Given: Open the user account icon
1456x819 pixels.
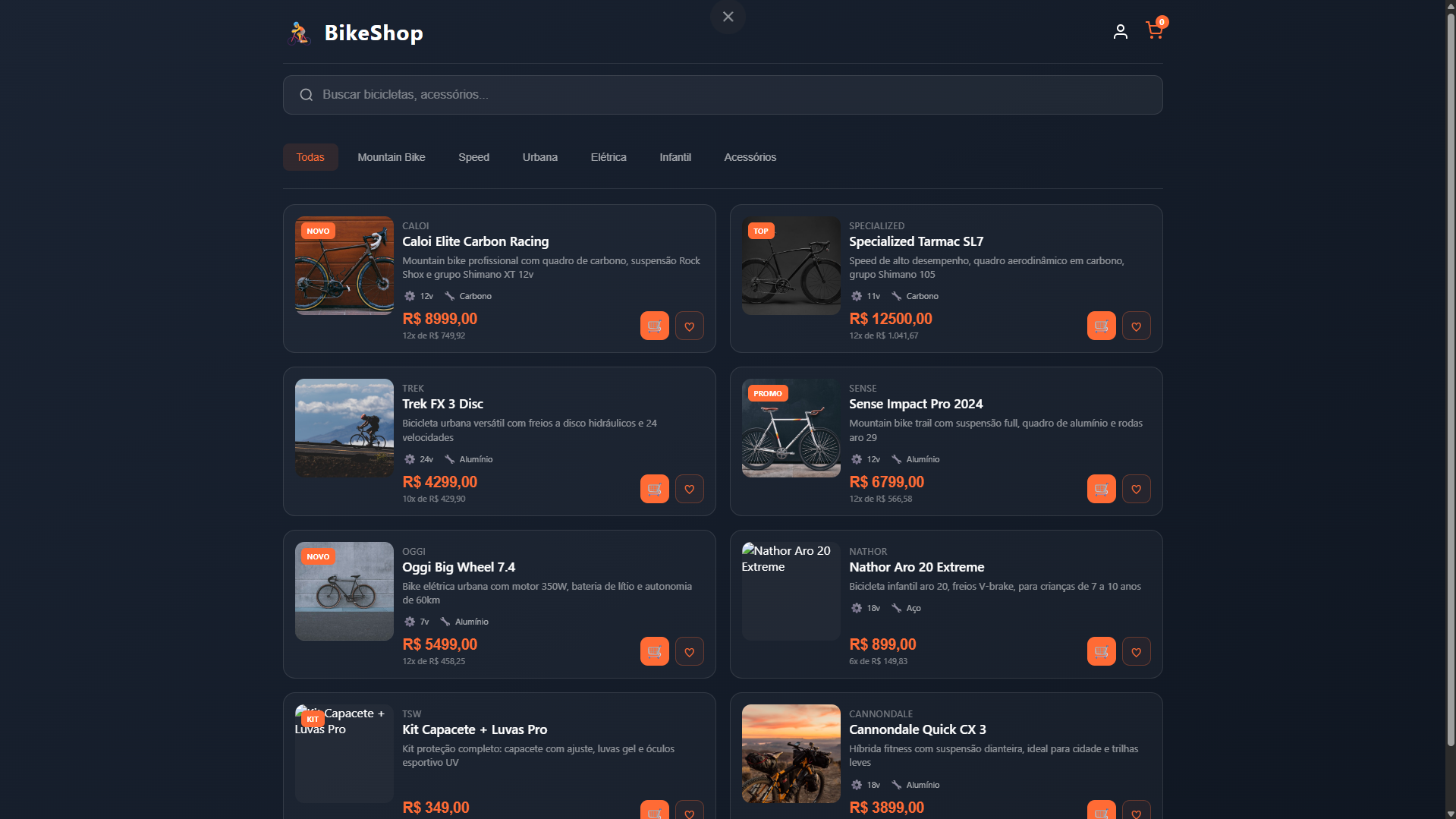Looking at the screenshot, I should pos(1120,32).
